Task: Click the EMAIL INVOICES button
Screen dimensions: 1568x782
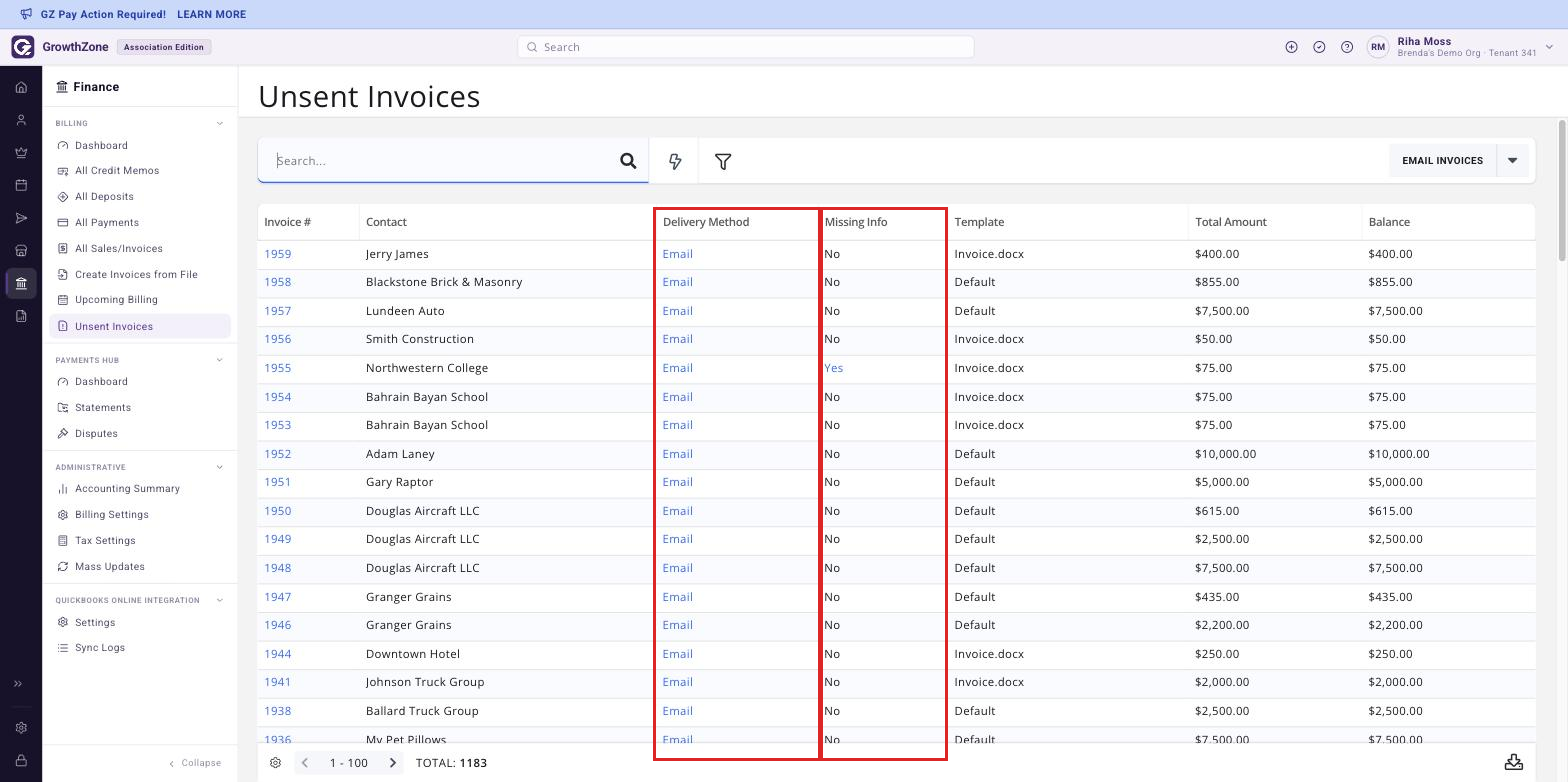Action: coord(1442,161)
